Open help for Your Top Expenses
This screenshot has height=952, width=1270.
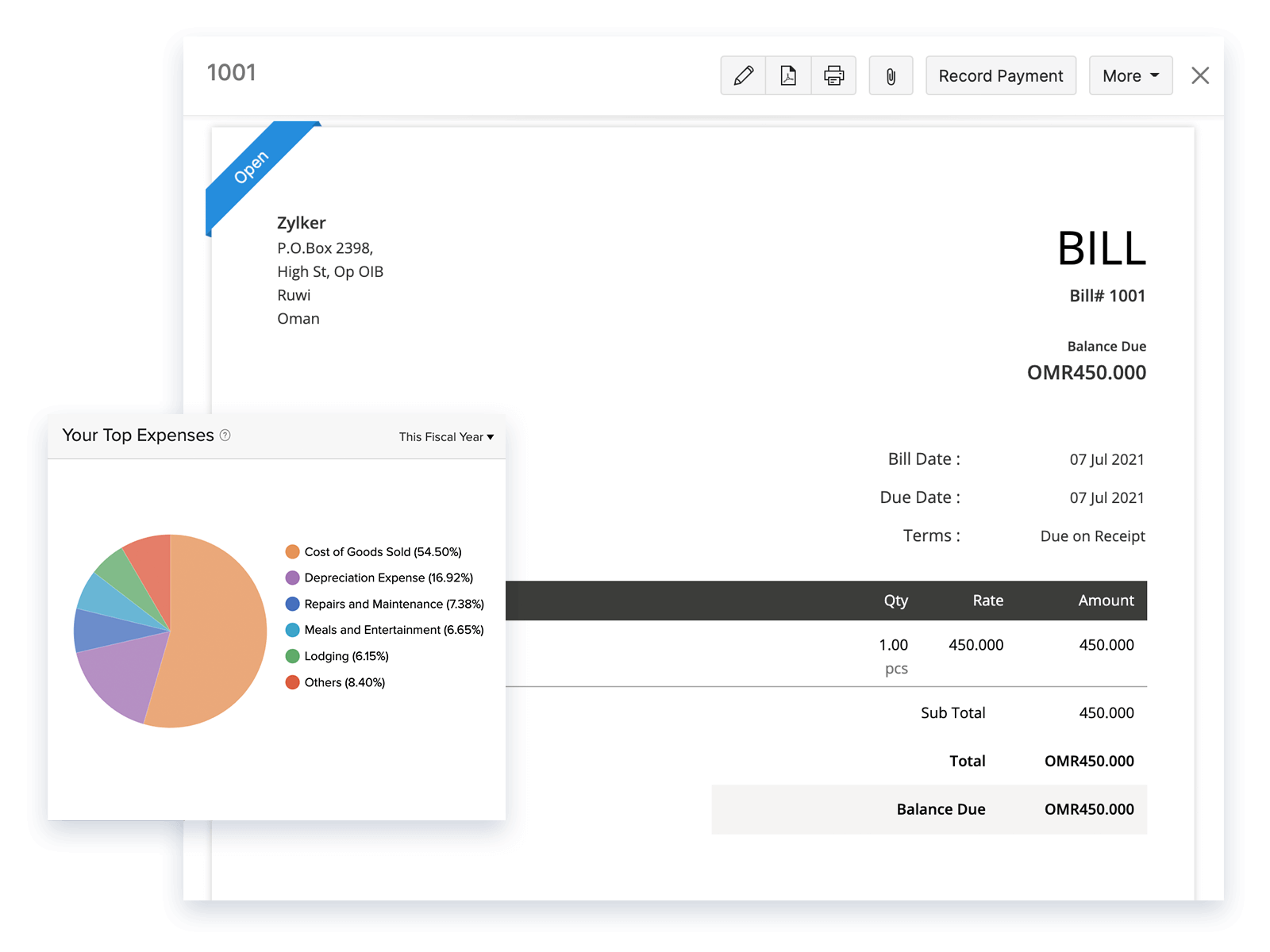pos(225,436)
